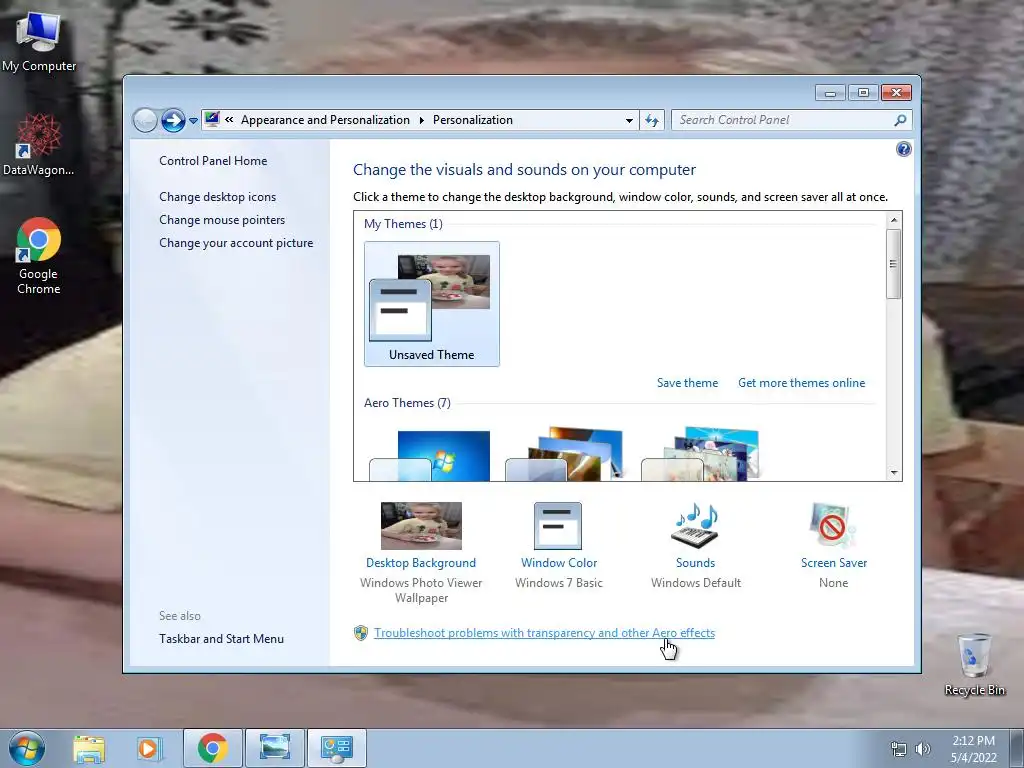Screen dimensions: 1024x768
Task: Click the Start button orb
Action: click(27, 748)
